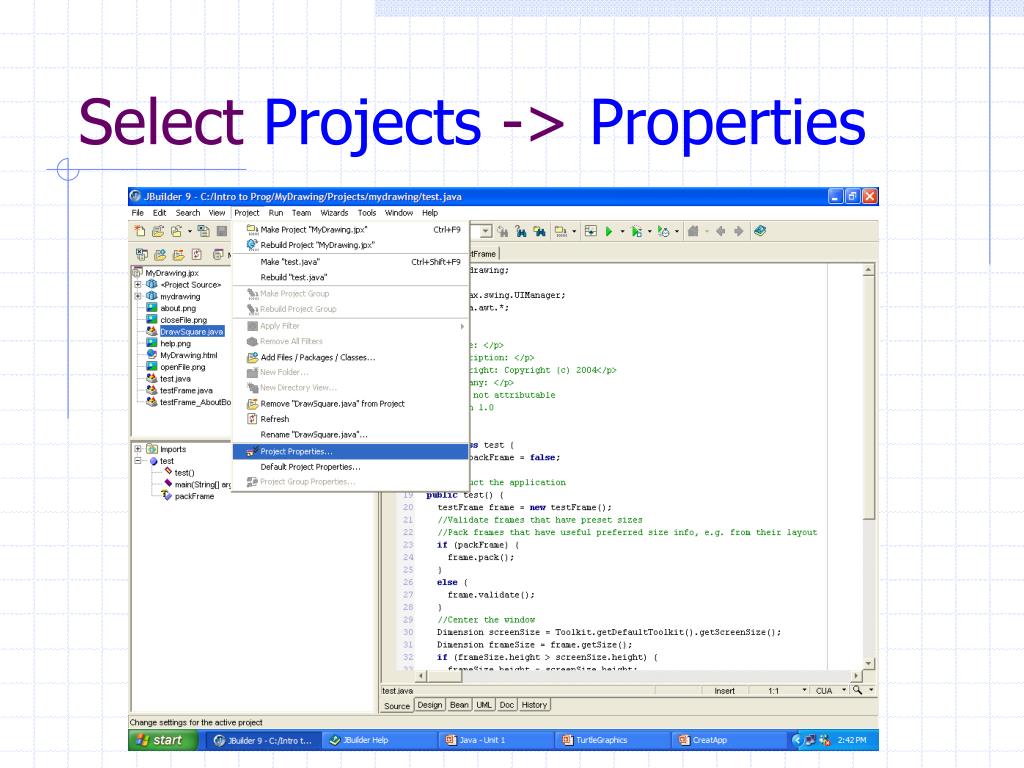Choose Rebuild Project "MyDrawing.jpx" menu item

coord(351,245)
